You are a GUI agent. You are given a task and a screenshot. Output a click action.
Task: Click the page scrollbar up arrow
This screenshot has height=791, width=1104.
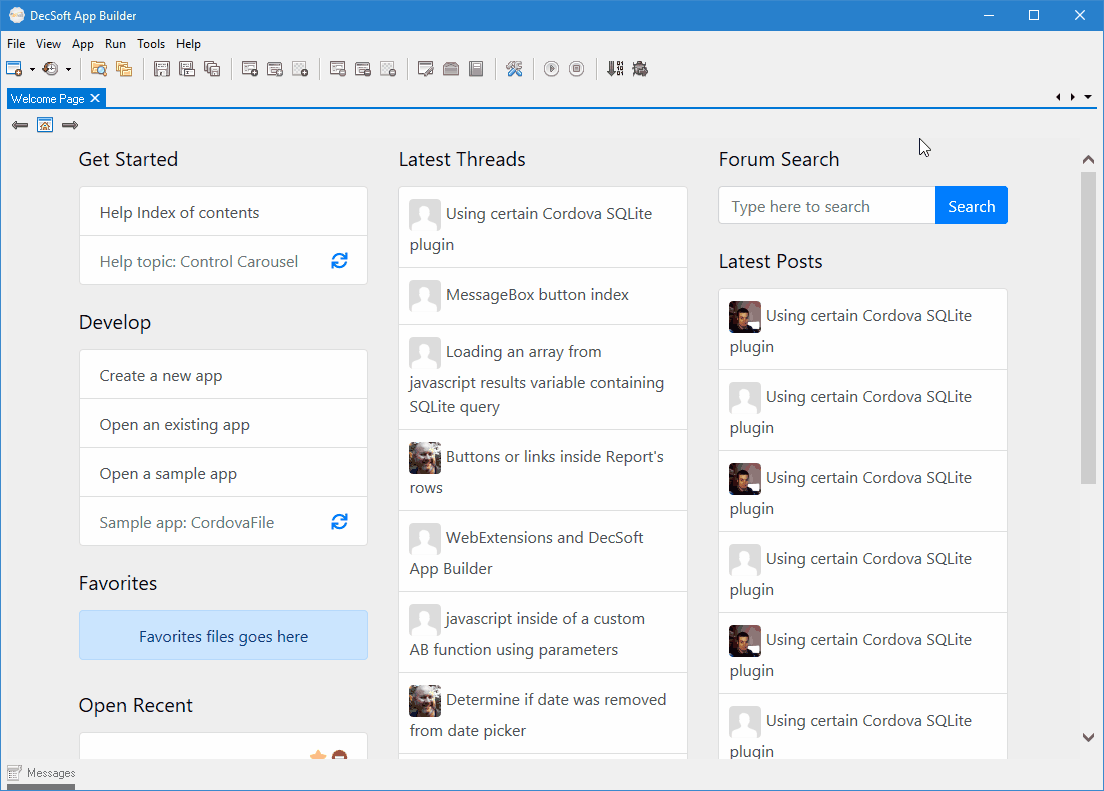(x=1088, y=160)
